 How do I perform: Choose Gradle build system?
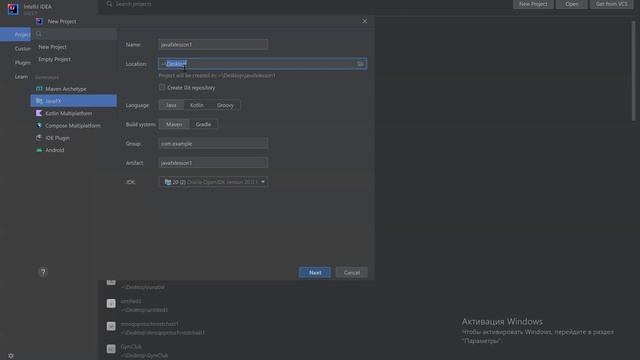[x=203, y=124]
